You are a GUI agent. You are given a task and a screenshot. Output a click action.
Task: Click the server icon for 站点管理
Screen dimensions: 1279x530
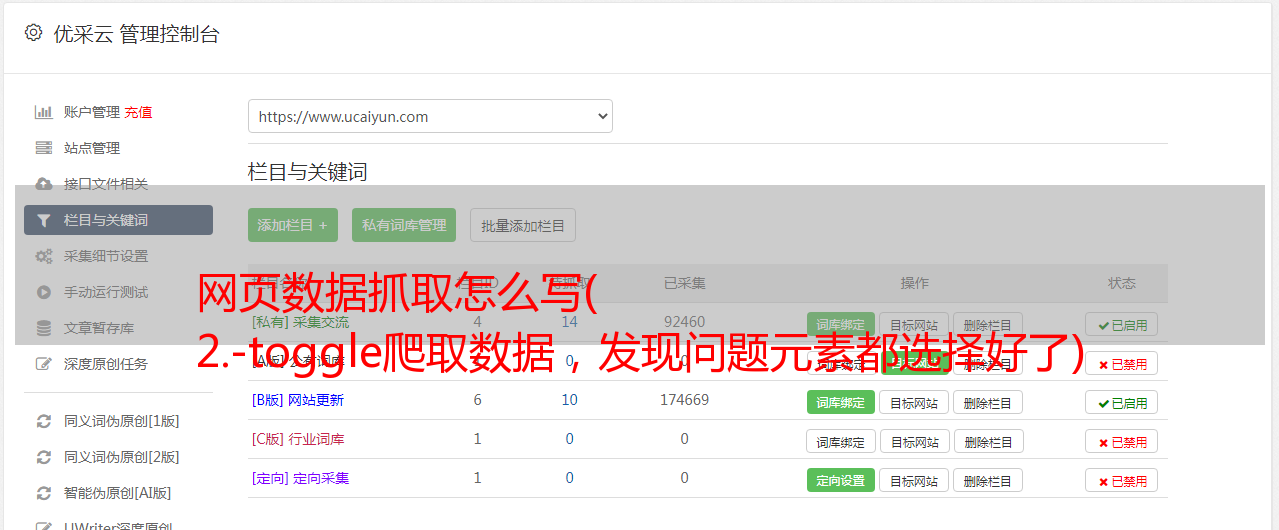click(43, 148)
